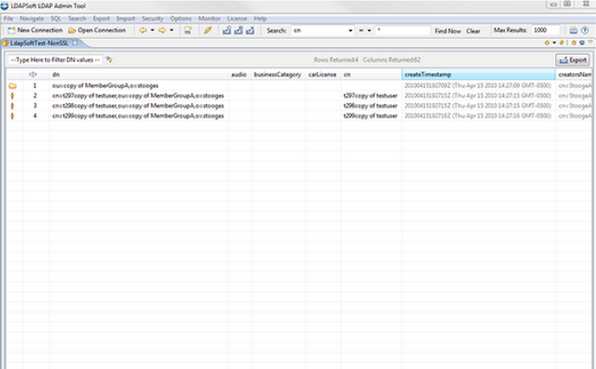Click the chain-link connect icon in toolbar
Image resolution: width=596 pixels, height=369 pixels.
tap(208, 30)
